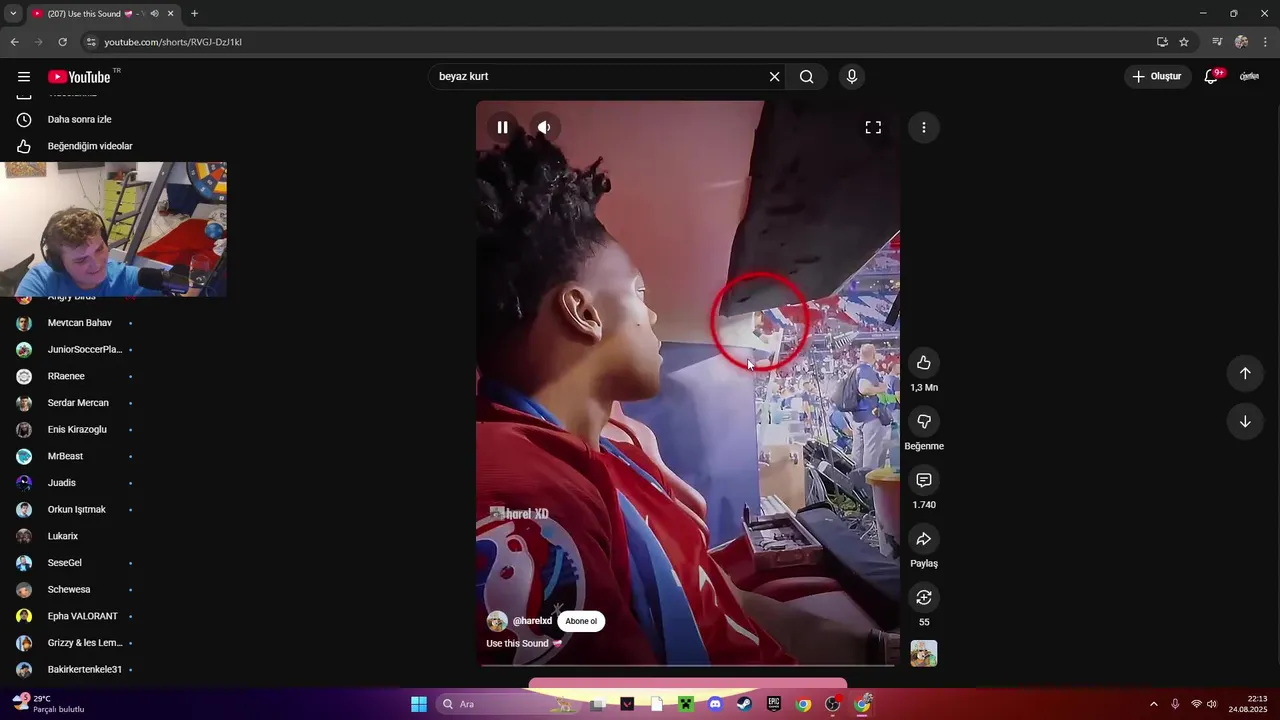Mute the tab via speaker icon
Screen dimensions: 1280x720
coord(154,13)
